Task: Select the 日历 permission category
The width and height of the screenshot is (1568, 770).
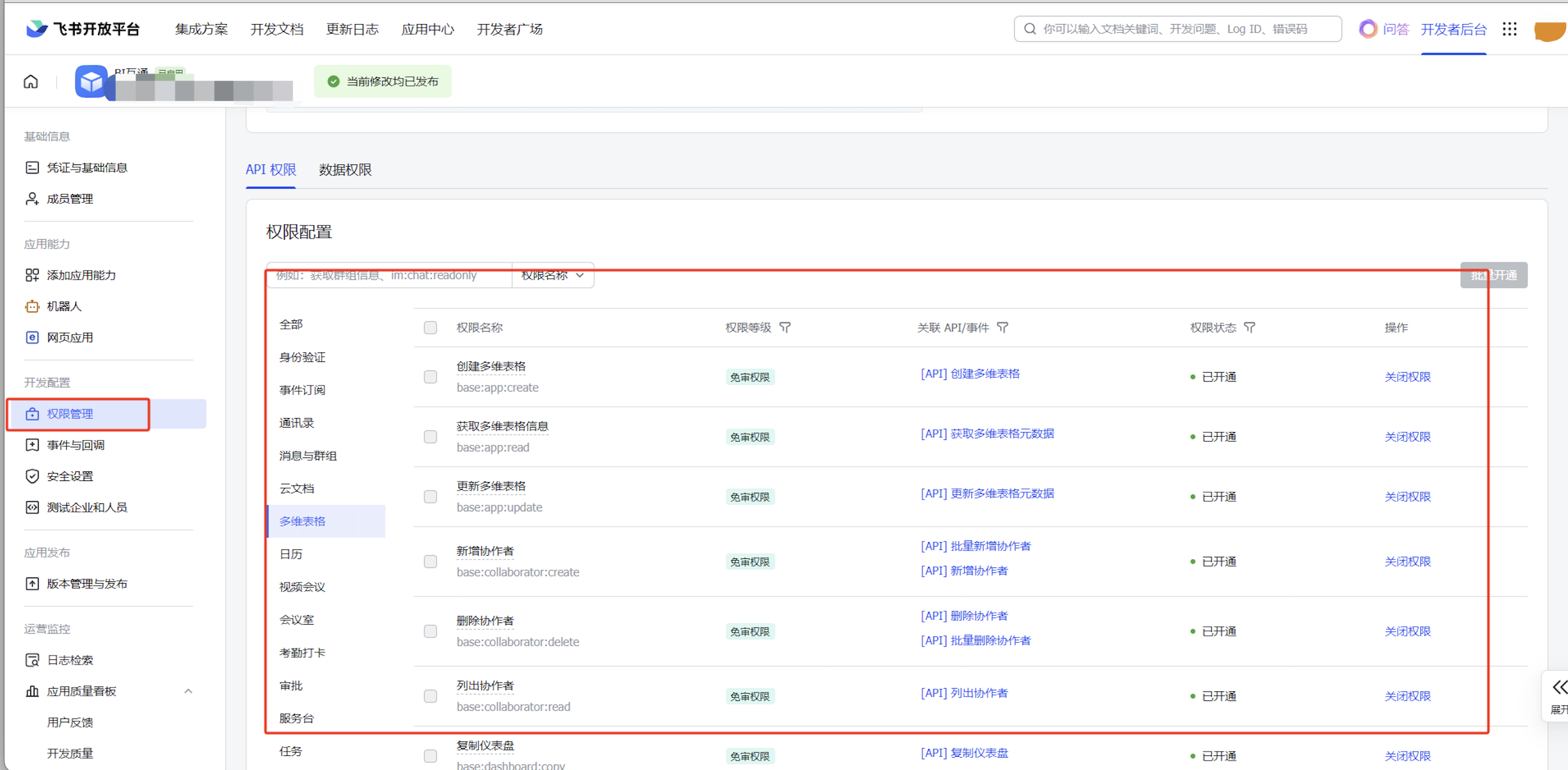Action: coord(291,554)
